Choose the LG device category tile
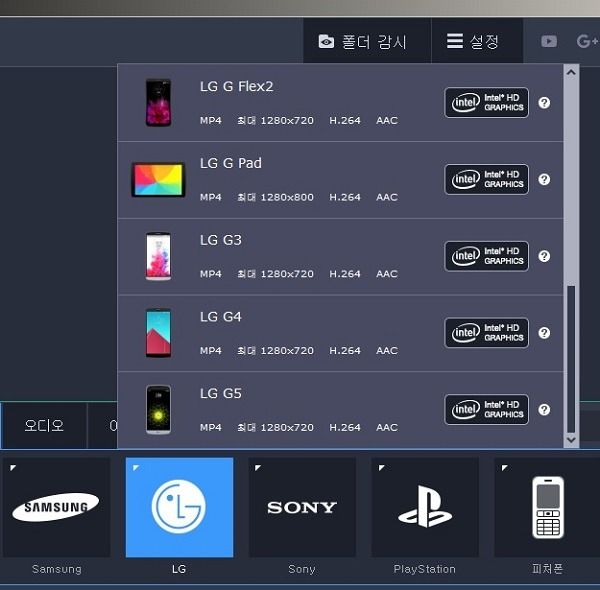The image size is (600, 590). [x=179, y=507]
